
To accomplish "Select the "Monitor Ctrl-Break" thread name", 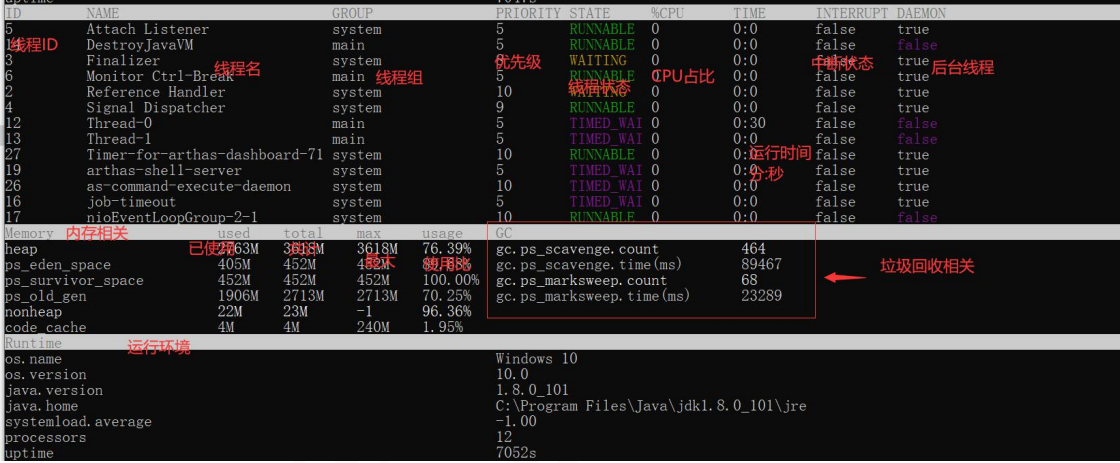I will coord(160,76).
